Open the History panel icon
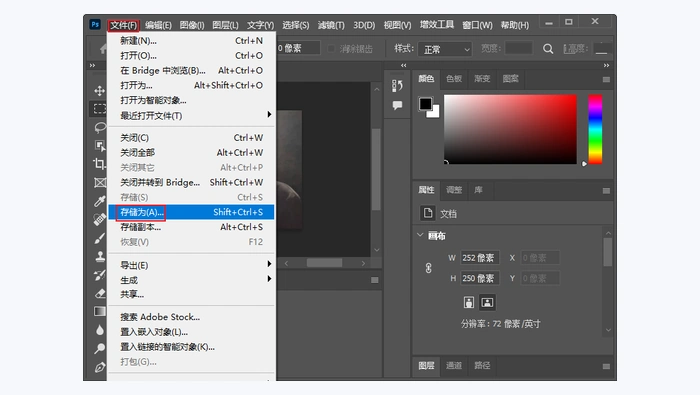Viewport: 700px width, 395px height. (x=397, y=85)
